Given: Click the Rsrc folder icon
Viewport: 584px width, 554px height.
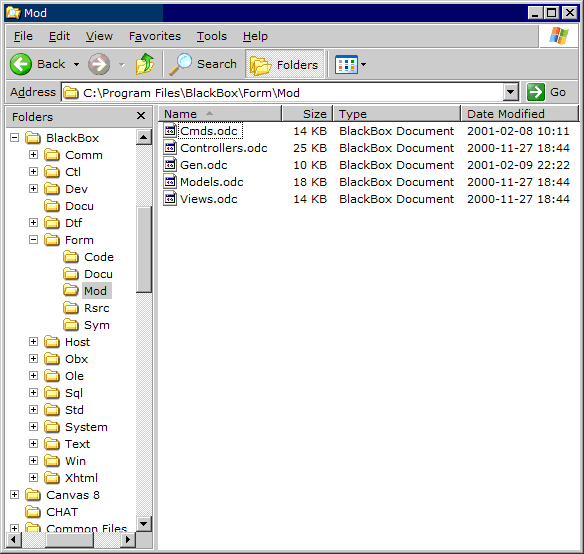Looking at the screenshot, I should pyautogui.click(x=71, y=308).
